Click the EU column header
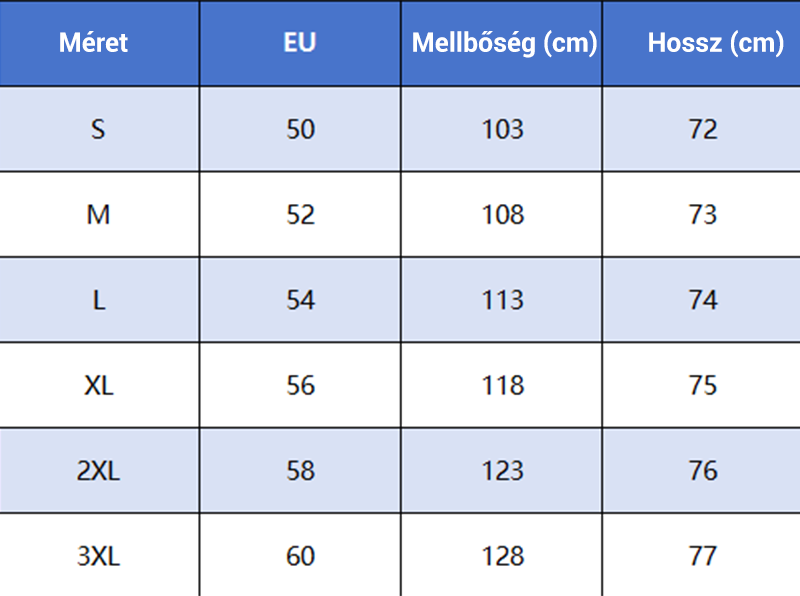 (x=300, y=43)
